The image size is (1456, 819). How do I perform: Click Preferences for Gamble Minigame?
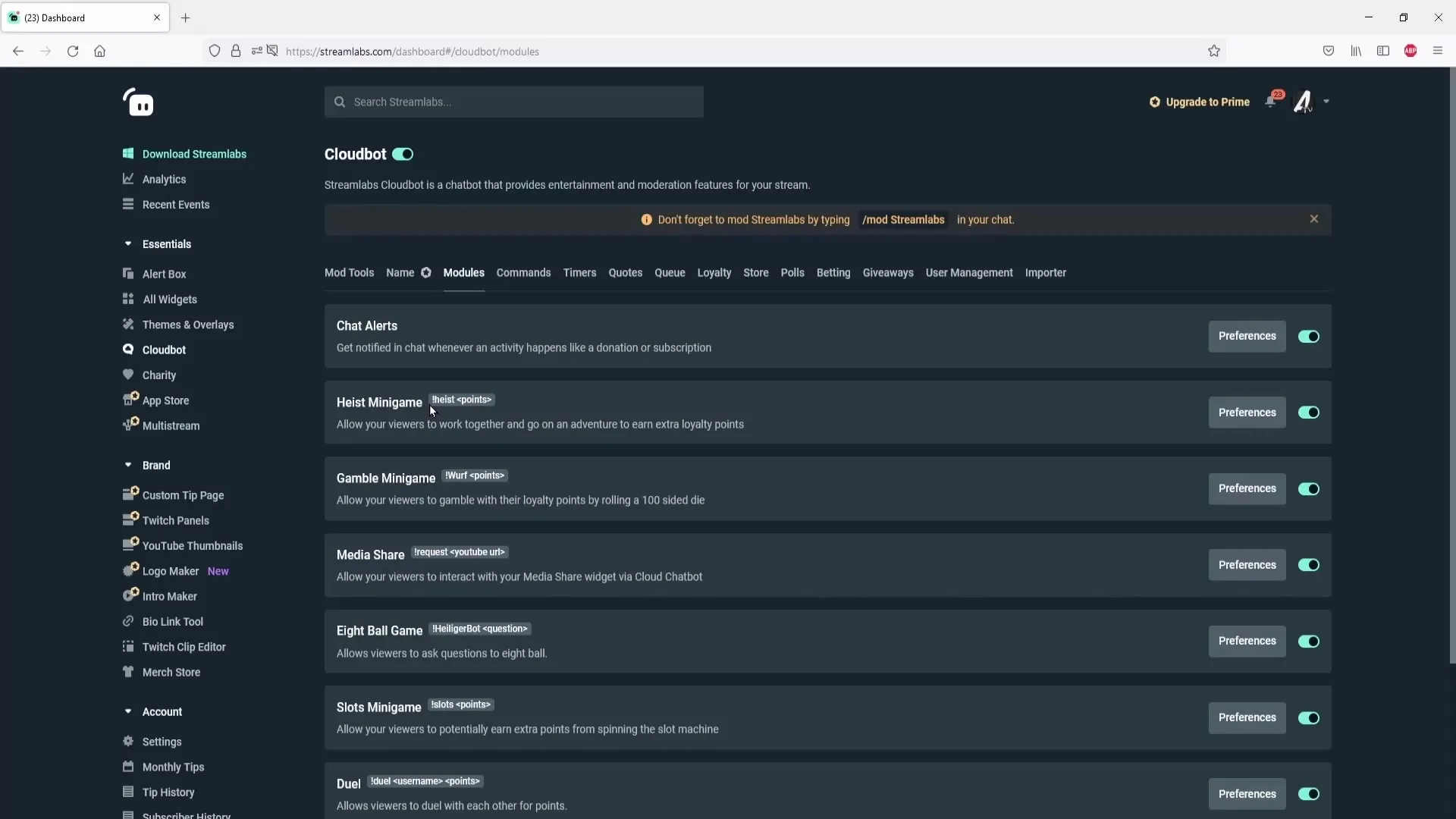[1247, 488]
